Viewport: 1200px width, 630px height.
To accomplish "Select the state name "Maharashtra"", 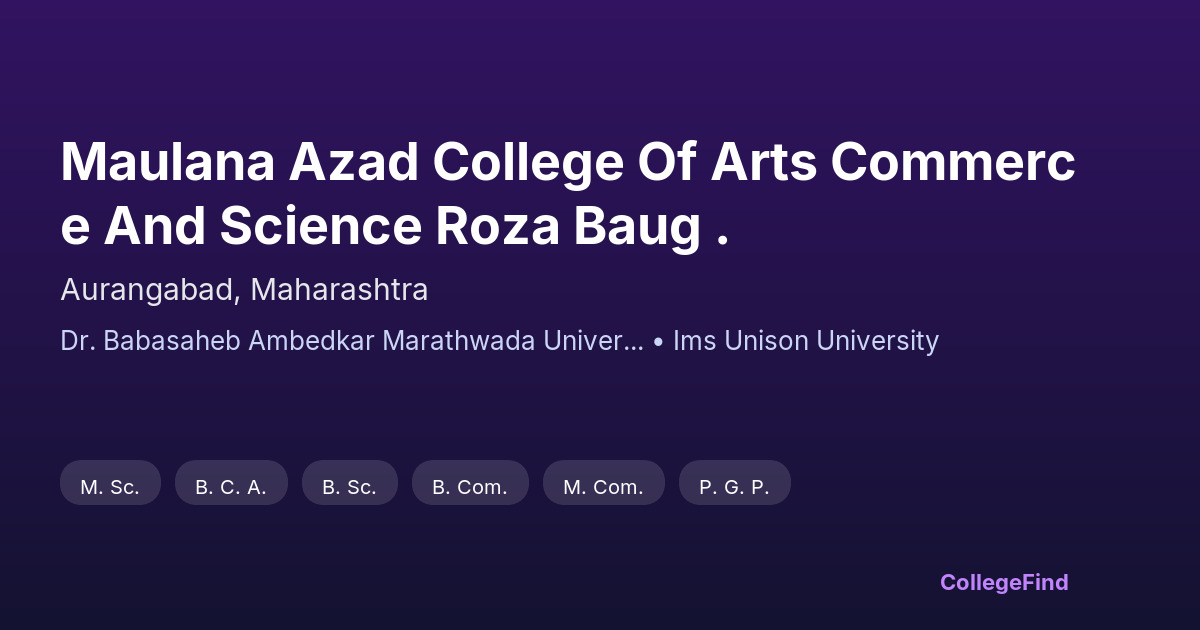I will [339, 290].
